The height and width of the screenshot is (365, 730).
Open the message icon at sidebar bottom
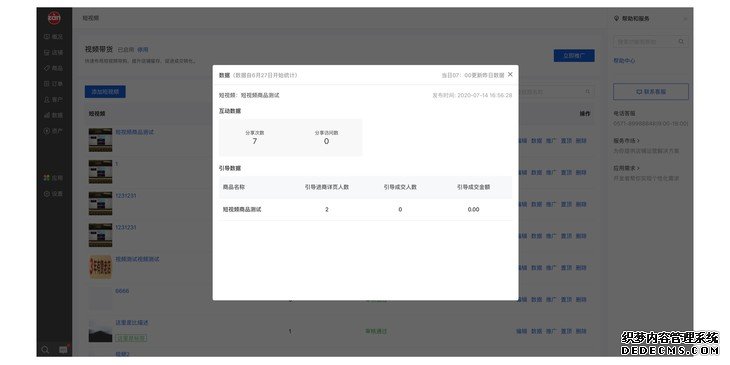(63, 350)
